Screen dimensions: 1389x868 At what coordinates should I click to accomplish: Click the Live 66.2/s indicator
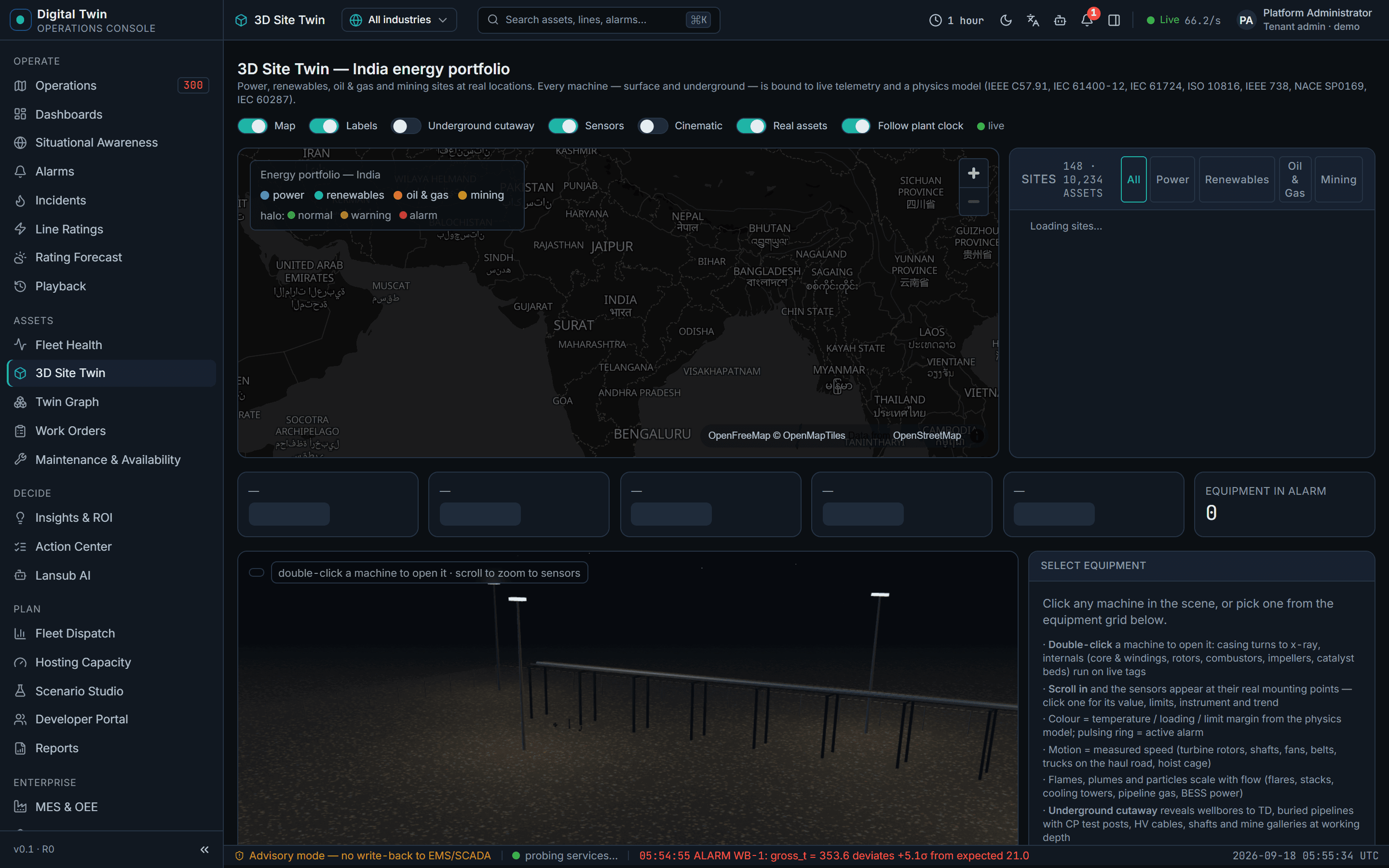[1183, 20]
